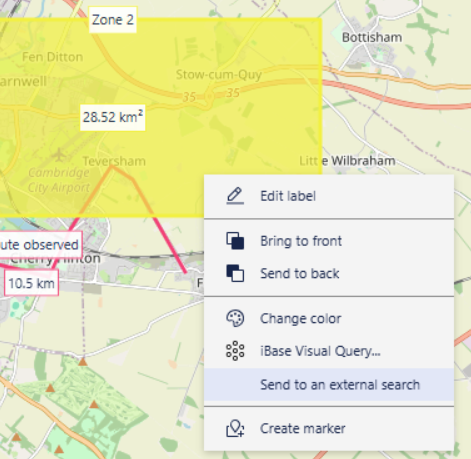
Task: Click the Create marker pin icon
Action: click(235, 428)
